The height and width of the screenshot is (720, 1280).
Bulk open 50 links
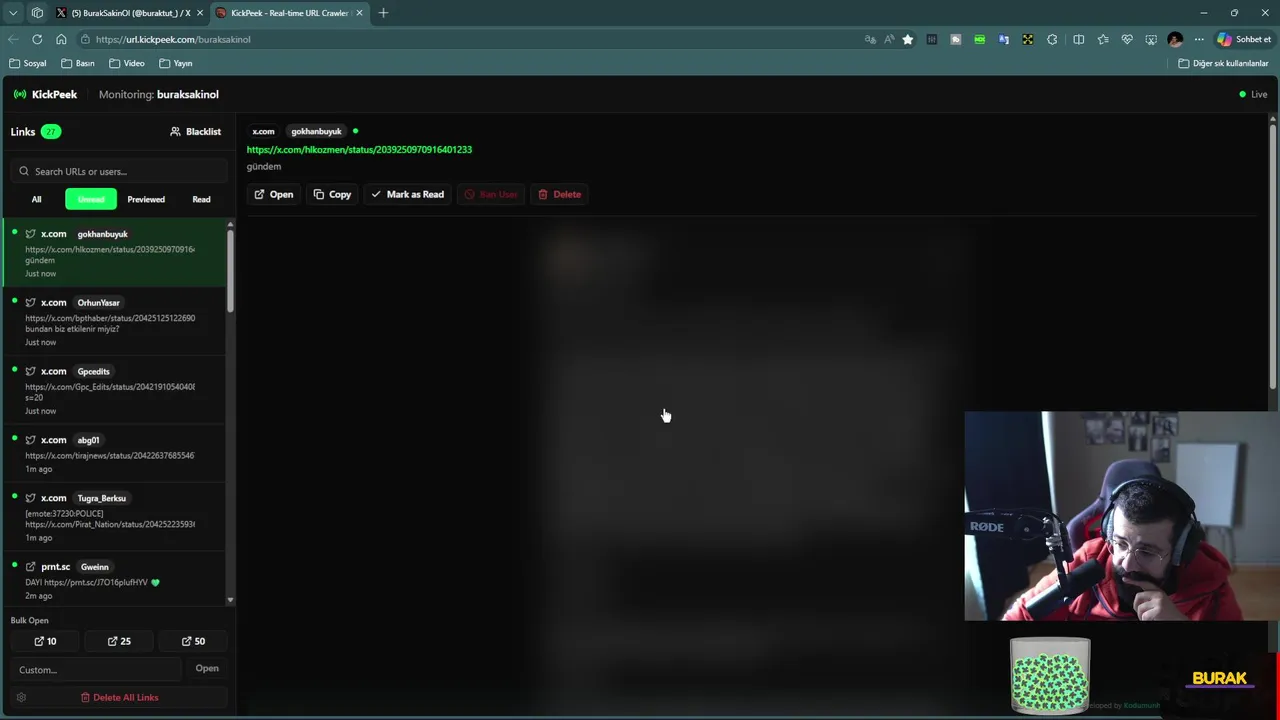(193, 641)
